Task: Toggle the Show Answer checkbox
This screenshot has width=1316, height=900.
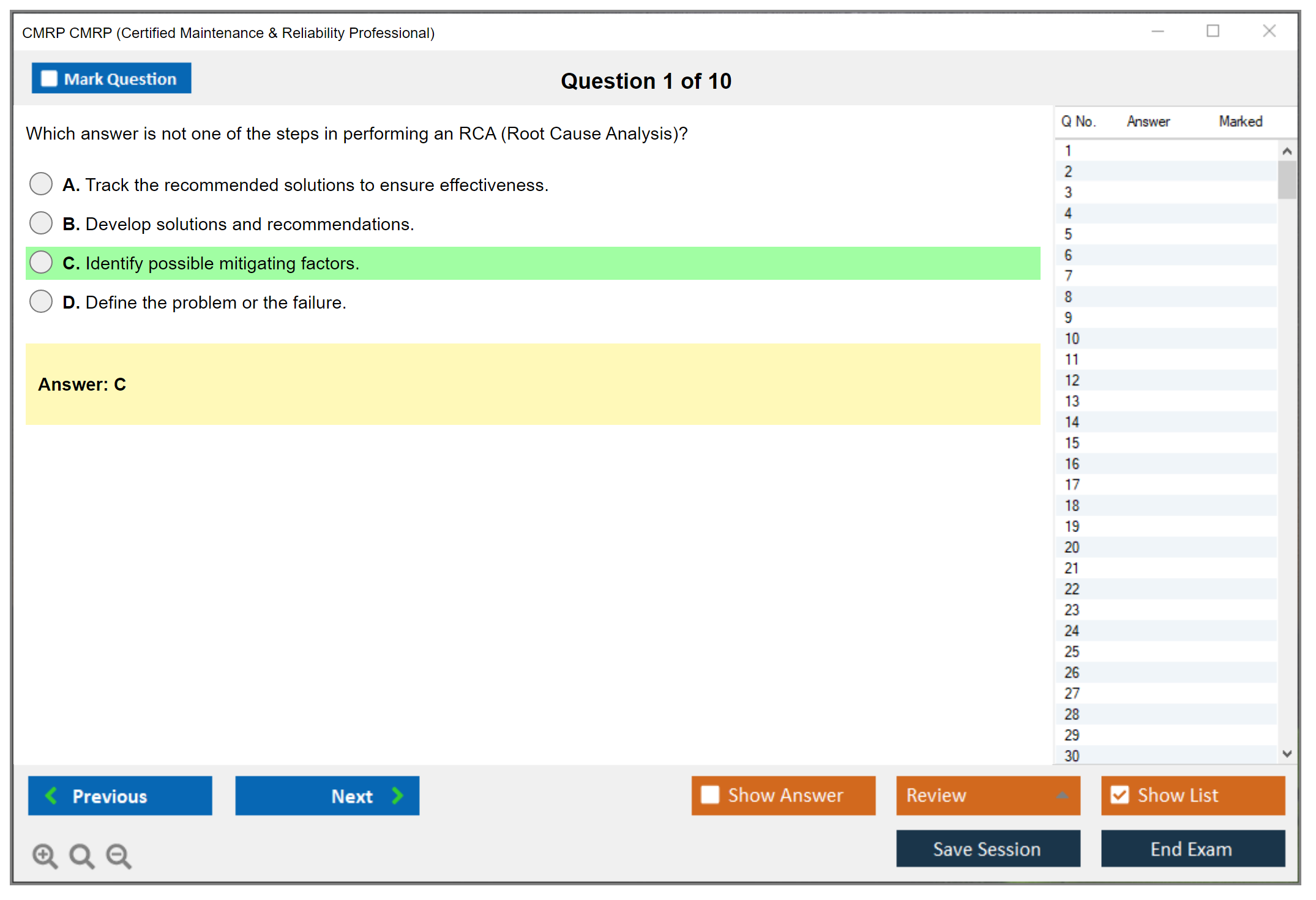Action: pyautogui.click(x=709, y=795)
